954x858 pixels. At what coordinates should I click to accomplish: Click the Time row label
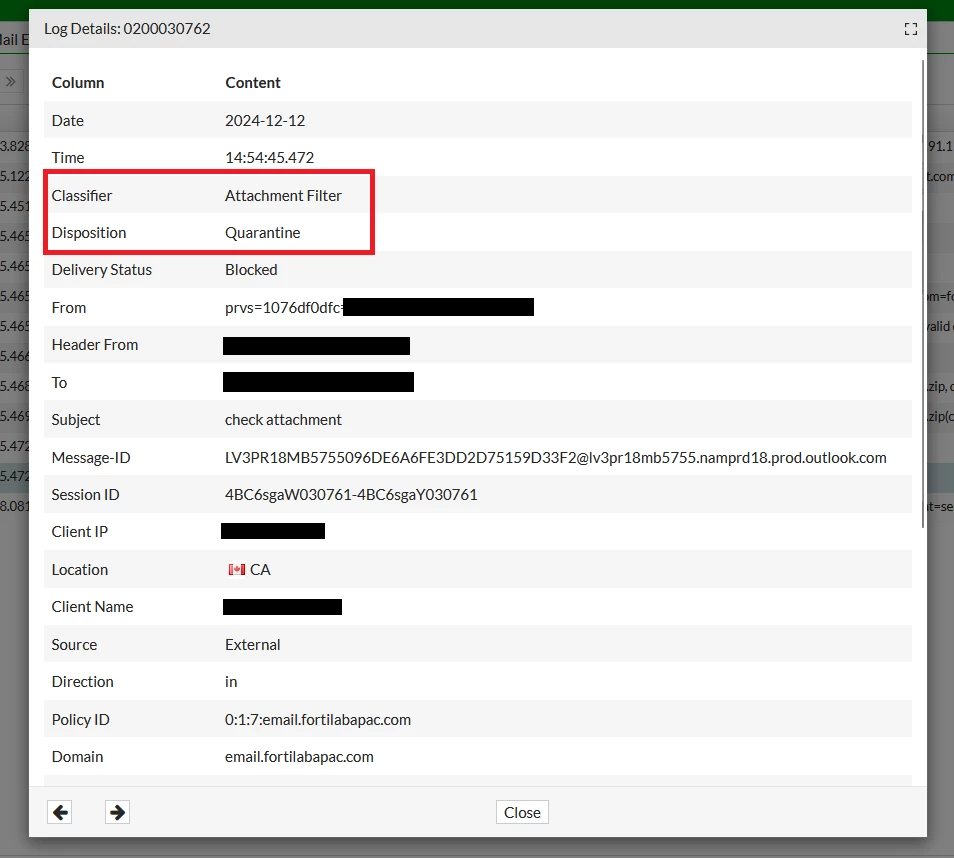[x=68, y=158]
